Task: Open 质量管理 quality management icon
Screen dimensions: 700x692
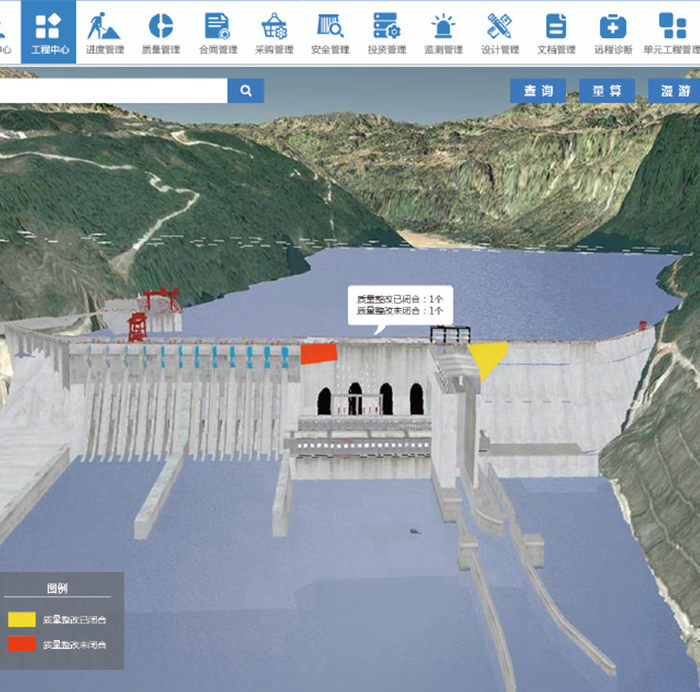Action: click(x=160, y=32)
